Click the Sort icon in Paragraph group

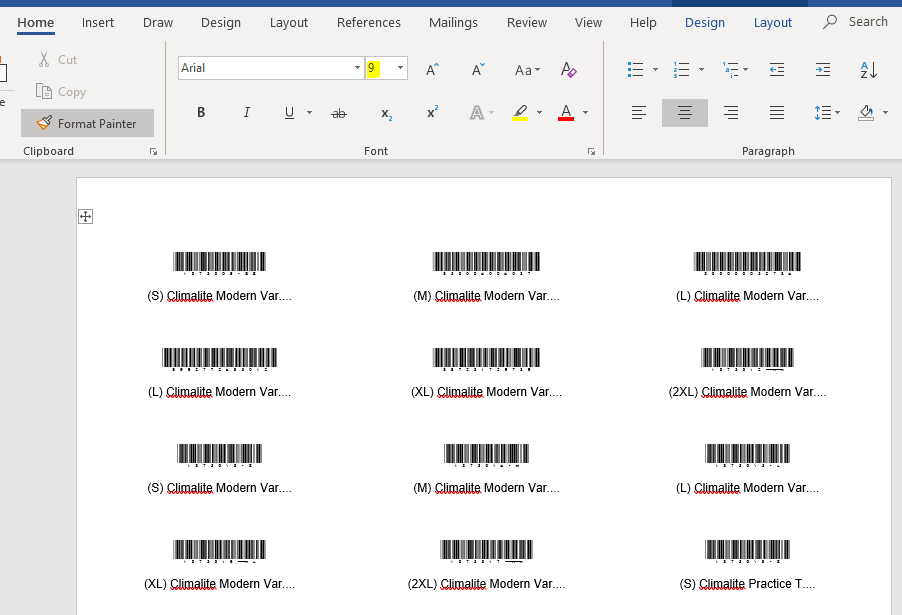coord(868,69)
